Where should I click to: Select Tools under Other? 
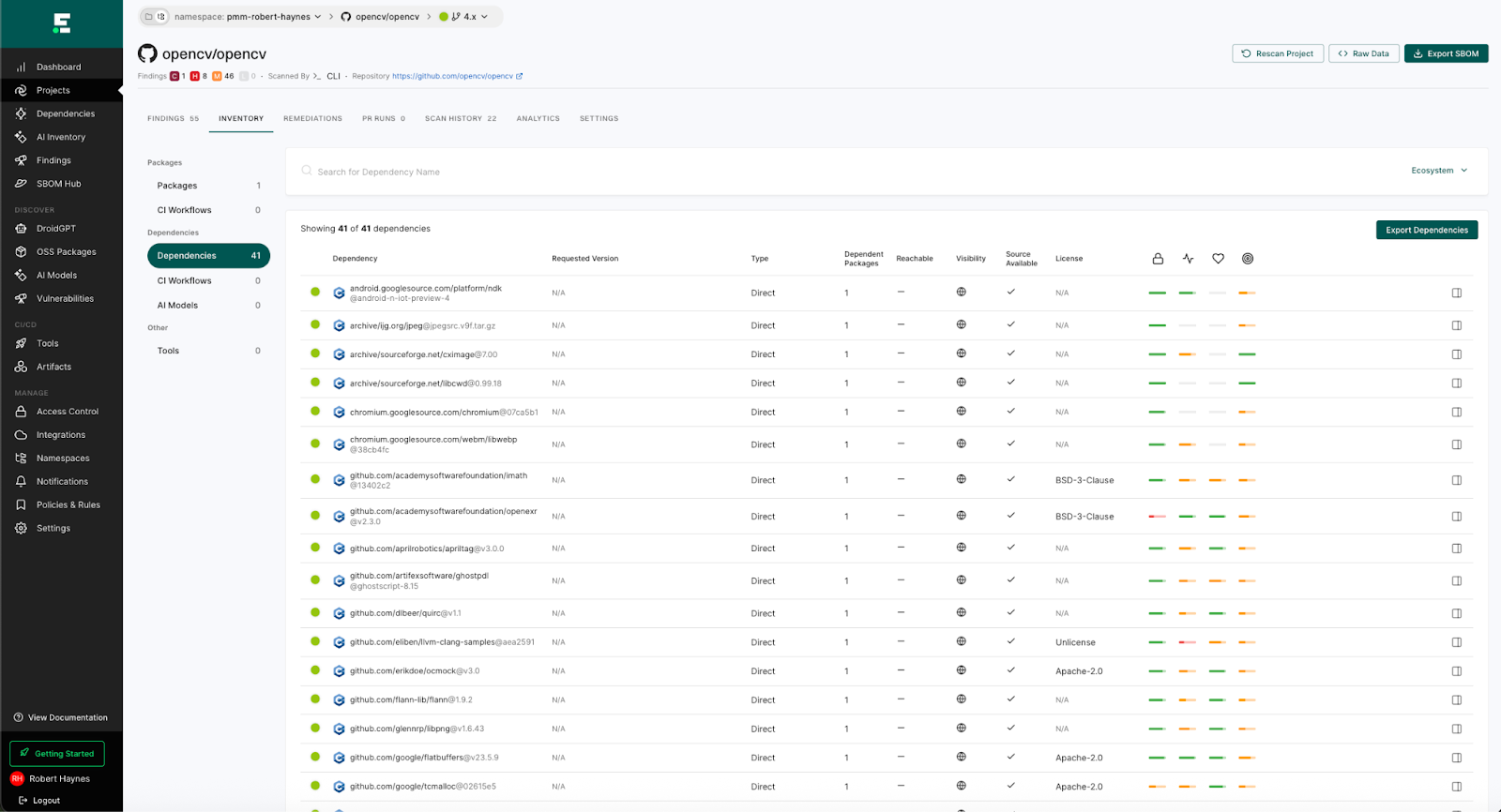[x=208, y=351]
